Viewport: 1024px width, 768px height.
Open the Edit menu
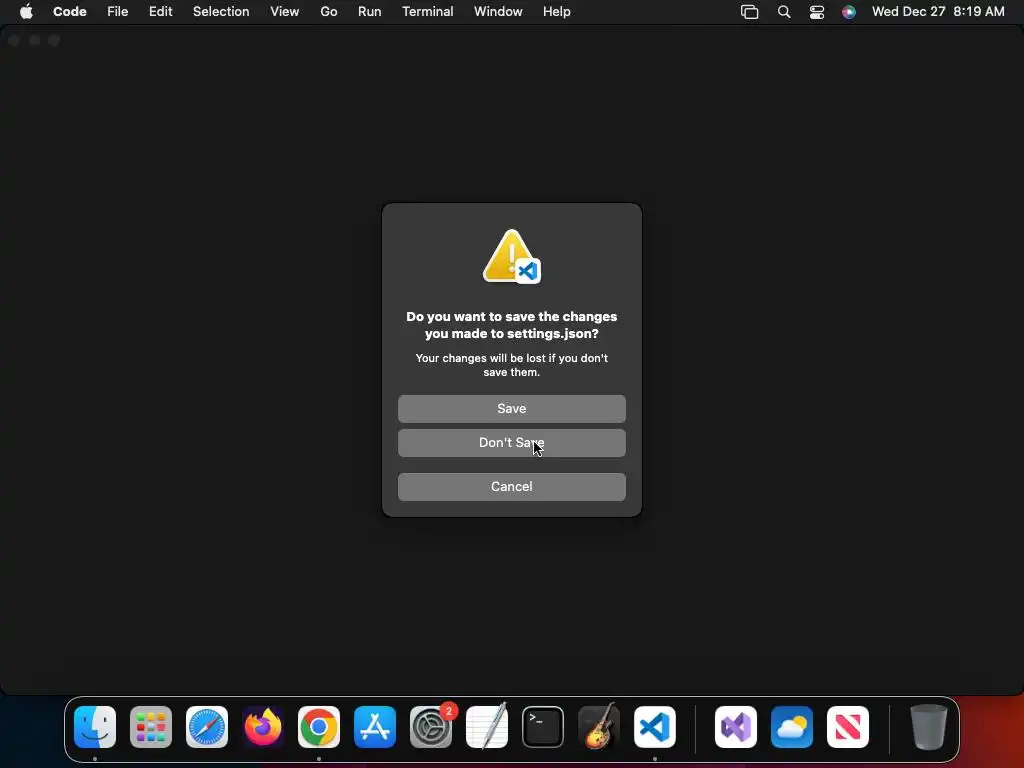tap(161, 12)
